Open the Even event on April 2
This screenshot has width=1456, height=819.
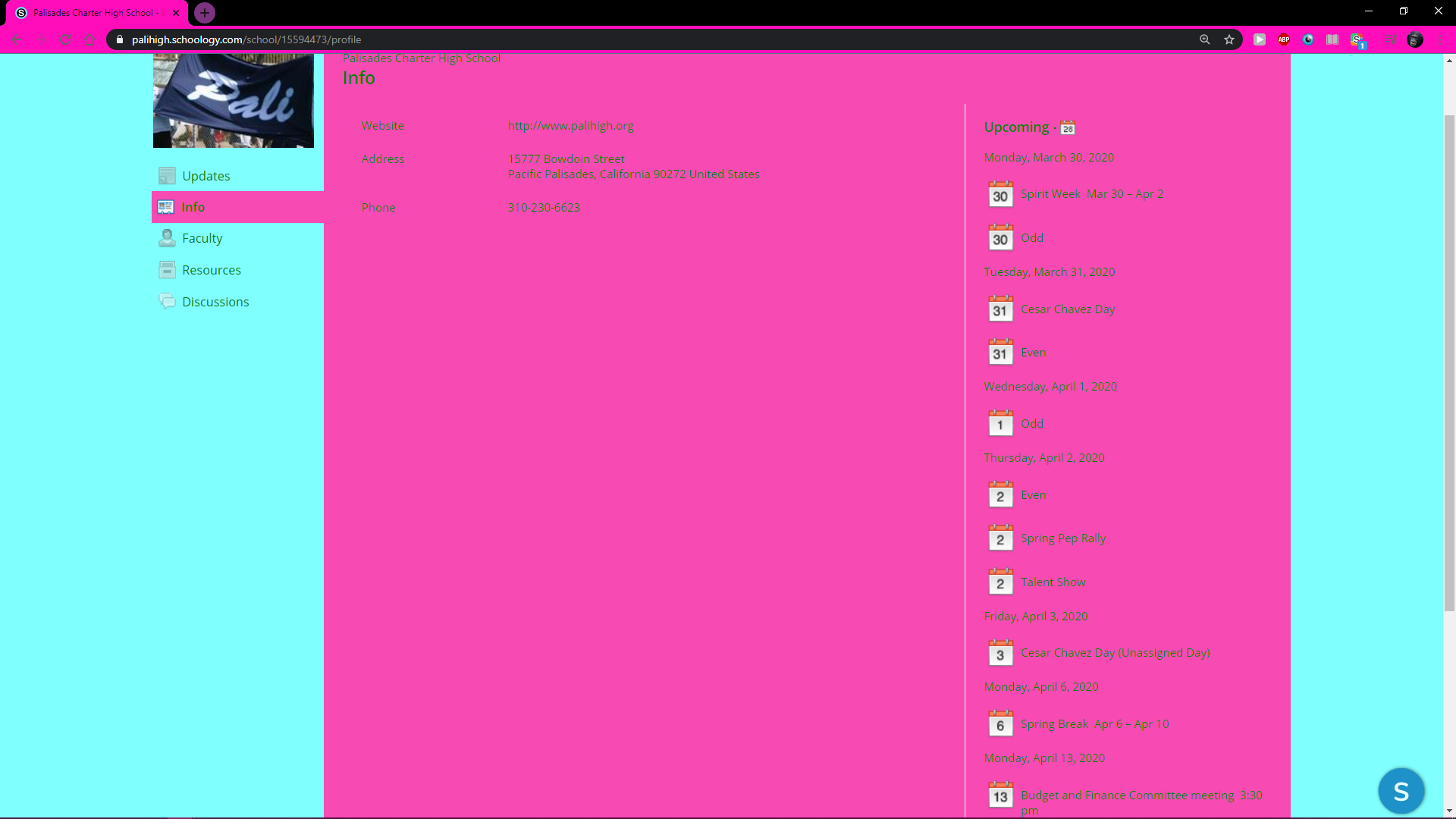coord(1034,495)
